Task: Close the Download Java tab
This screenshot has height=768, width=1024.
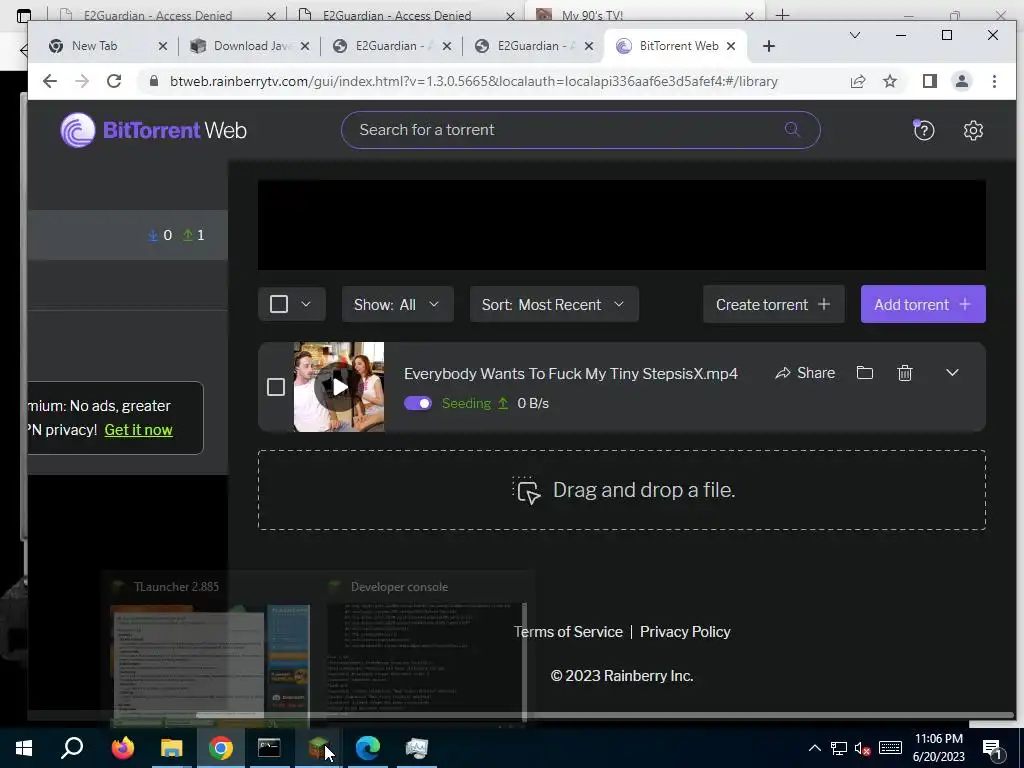Action: tap(304, 46)
